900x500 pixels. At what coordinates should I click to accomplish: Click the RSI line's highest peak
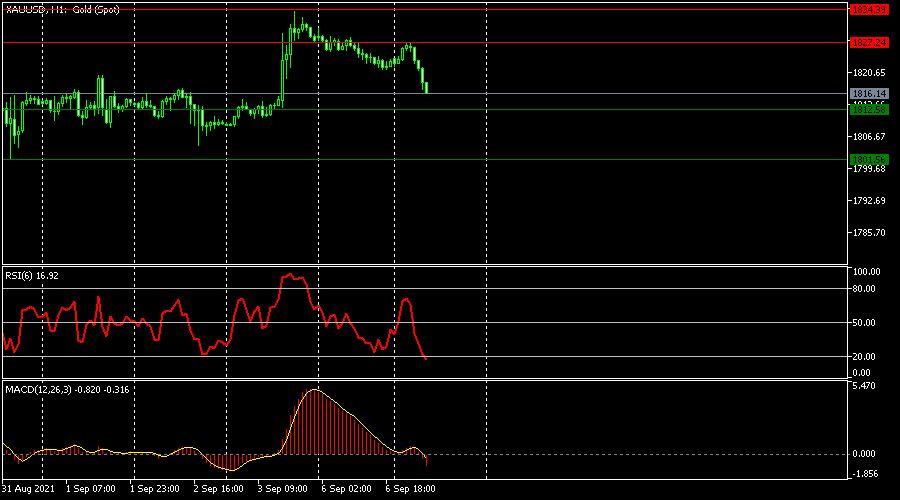point(291,274)
